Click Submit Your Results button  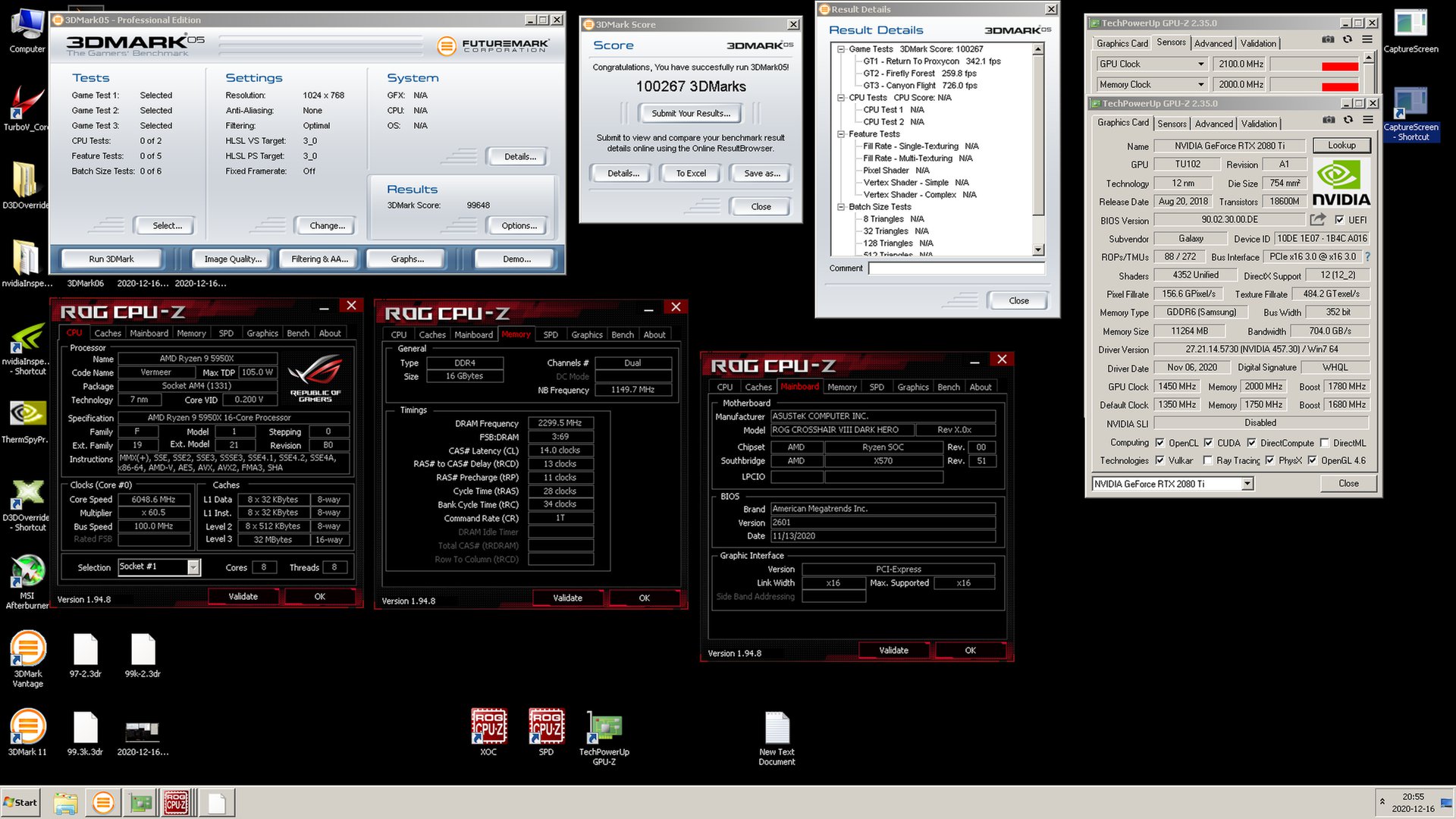pos(691,114)
